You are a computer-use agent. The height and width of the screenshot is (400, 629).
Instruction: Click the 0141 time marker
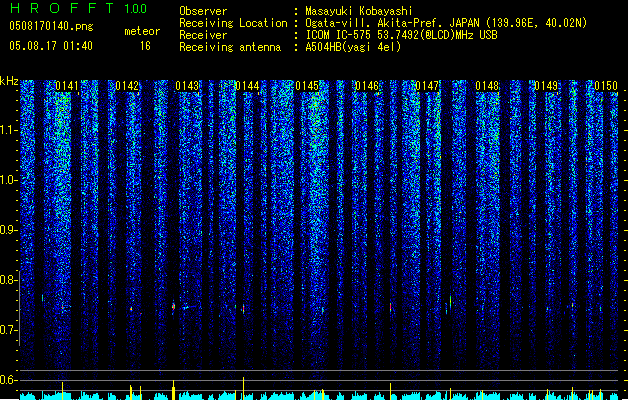click(67, 86)
